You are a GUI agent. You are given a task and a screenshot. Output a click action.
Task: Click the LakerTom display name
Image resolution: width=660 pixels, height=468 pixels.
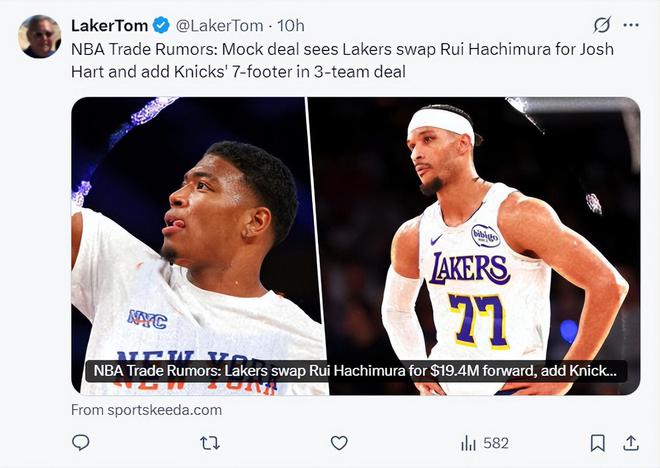pyautogui.click(x=109, y=25)
